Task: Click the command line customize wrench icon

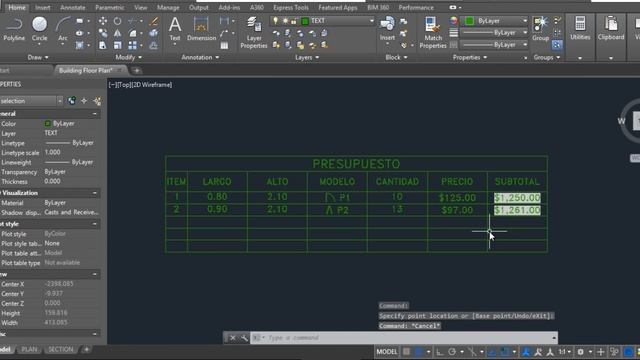Action: pyautogui.click(x=244, y=338)
